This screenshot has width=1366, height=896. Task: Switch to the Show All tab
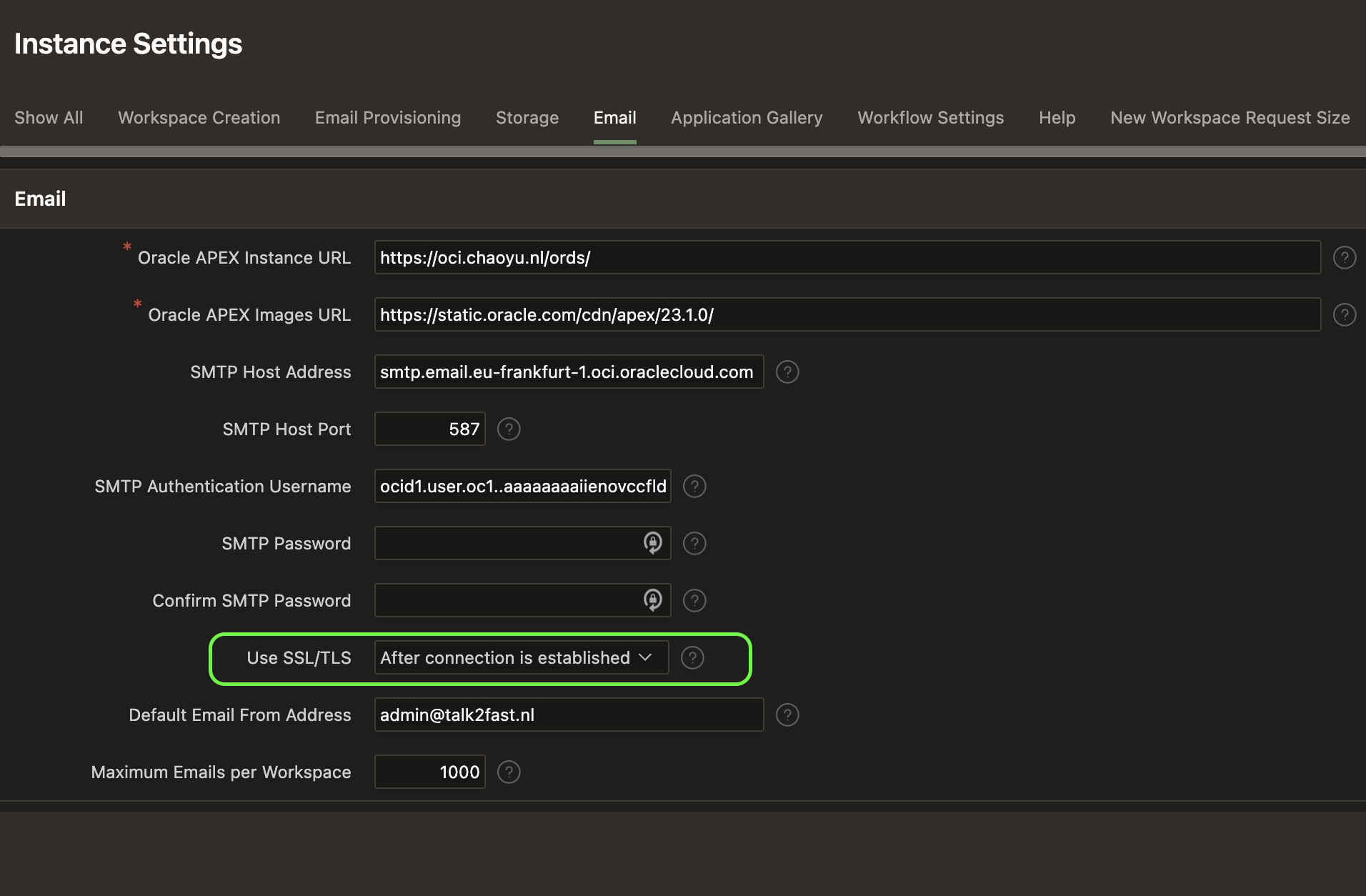click(x=49, y=118)
